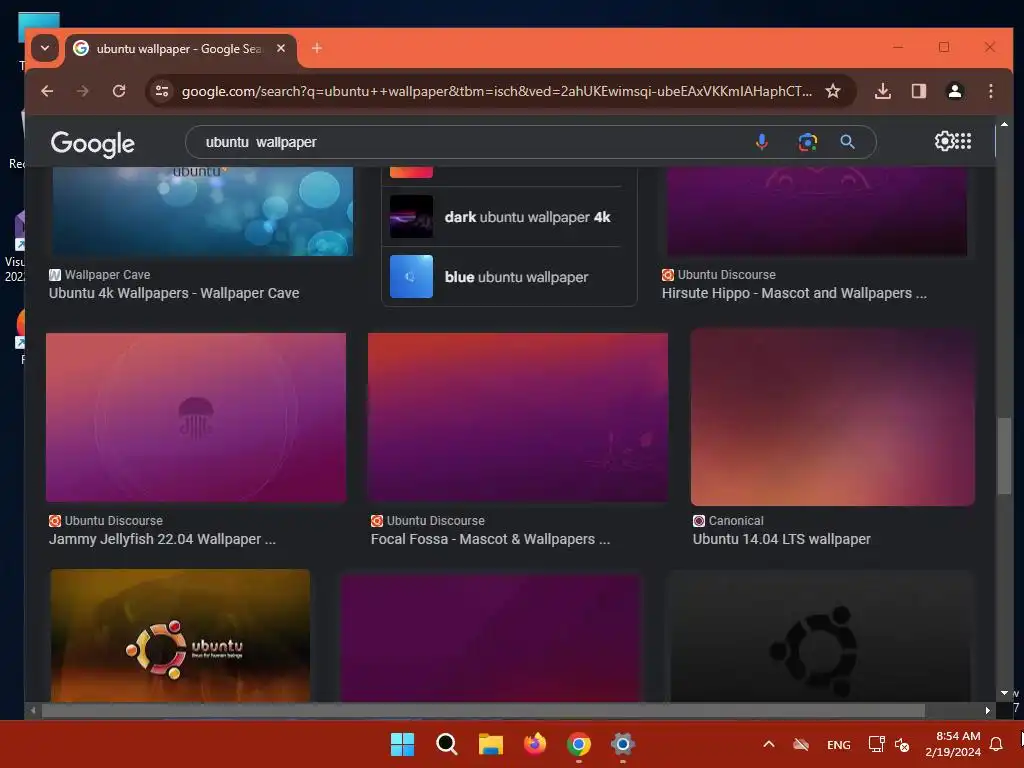Open Ubuntu 4k Wallpapers - Wallpaper Cave link

[174, 293]
